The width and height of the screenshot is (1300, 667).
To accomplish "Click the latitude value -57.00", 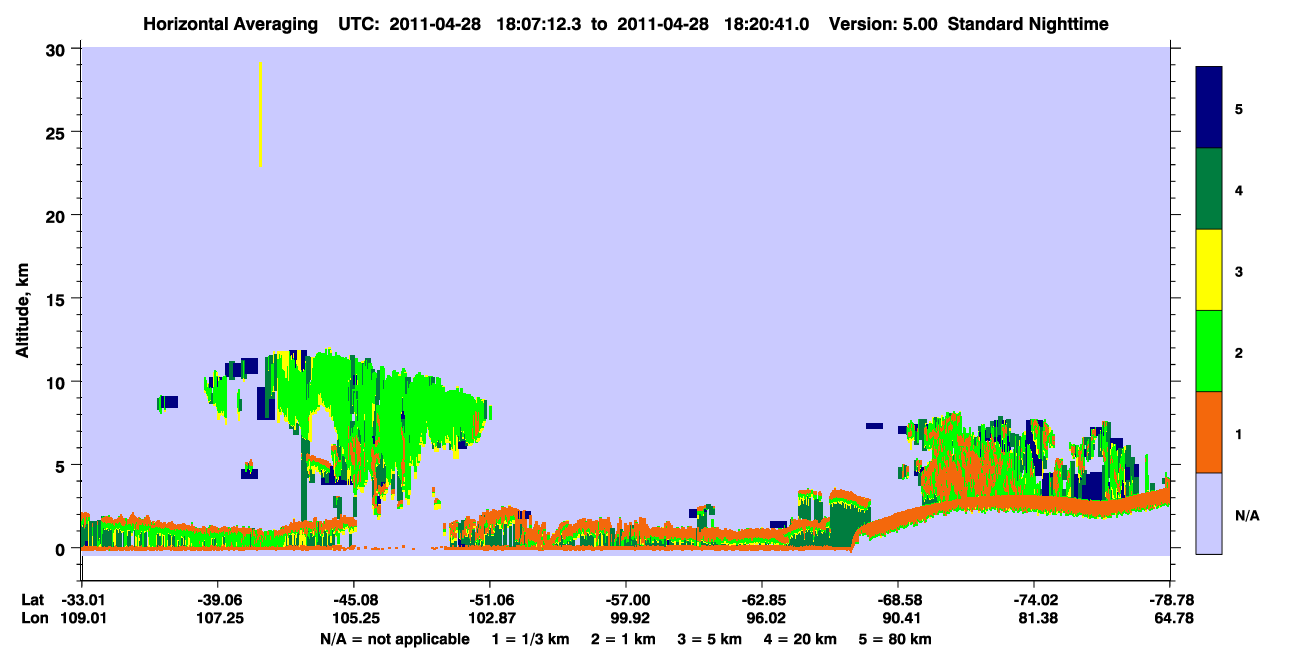I will (625, 600).
